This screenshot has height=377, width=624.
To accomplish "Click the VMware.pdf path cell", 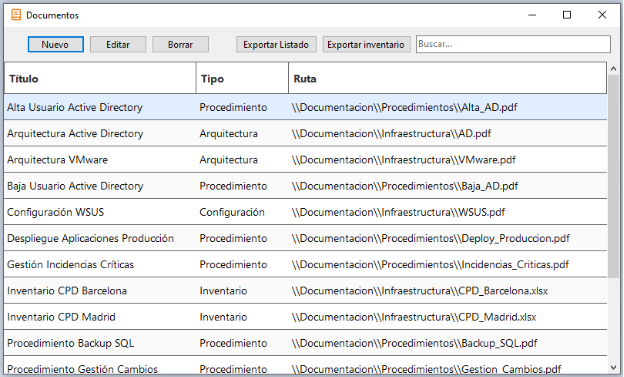I will [448, 160].
